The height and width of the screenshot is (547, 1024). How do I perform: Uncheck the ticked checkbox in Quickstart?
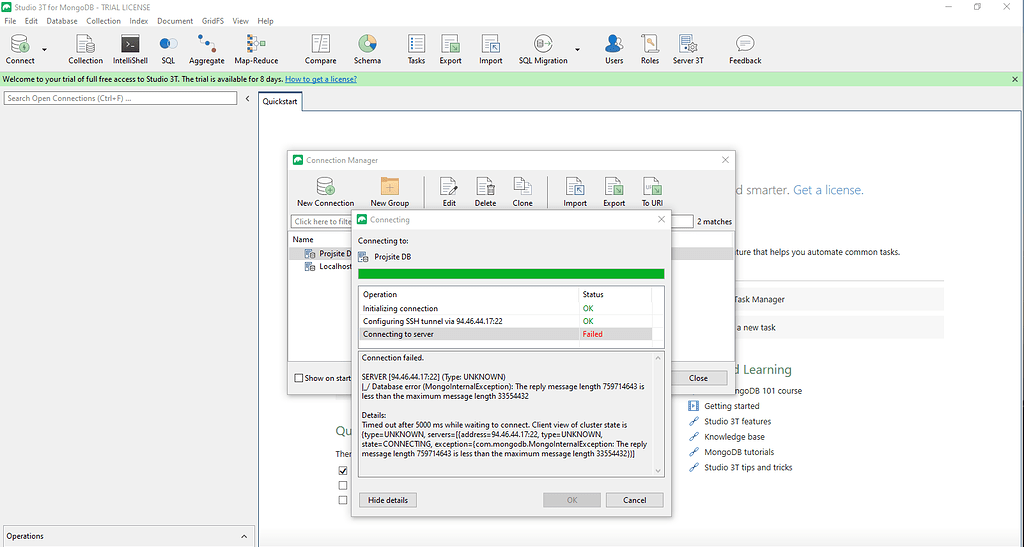[x=343, y=470]
